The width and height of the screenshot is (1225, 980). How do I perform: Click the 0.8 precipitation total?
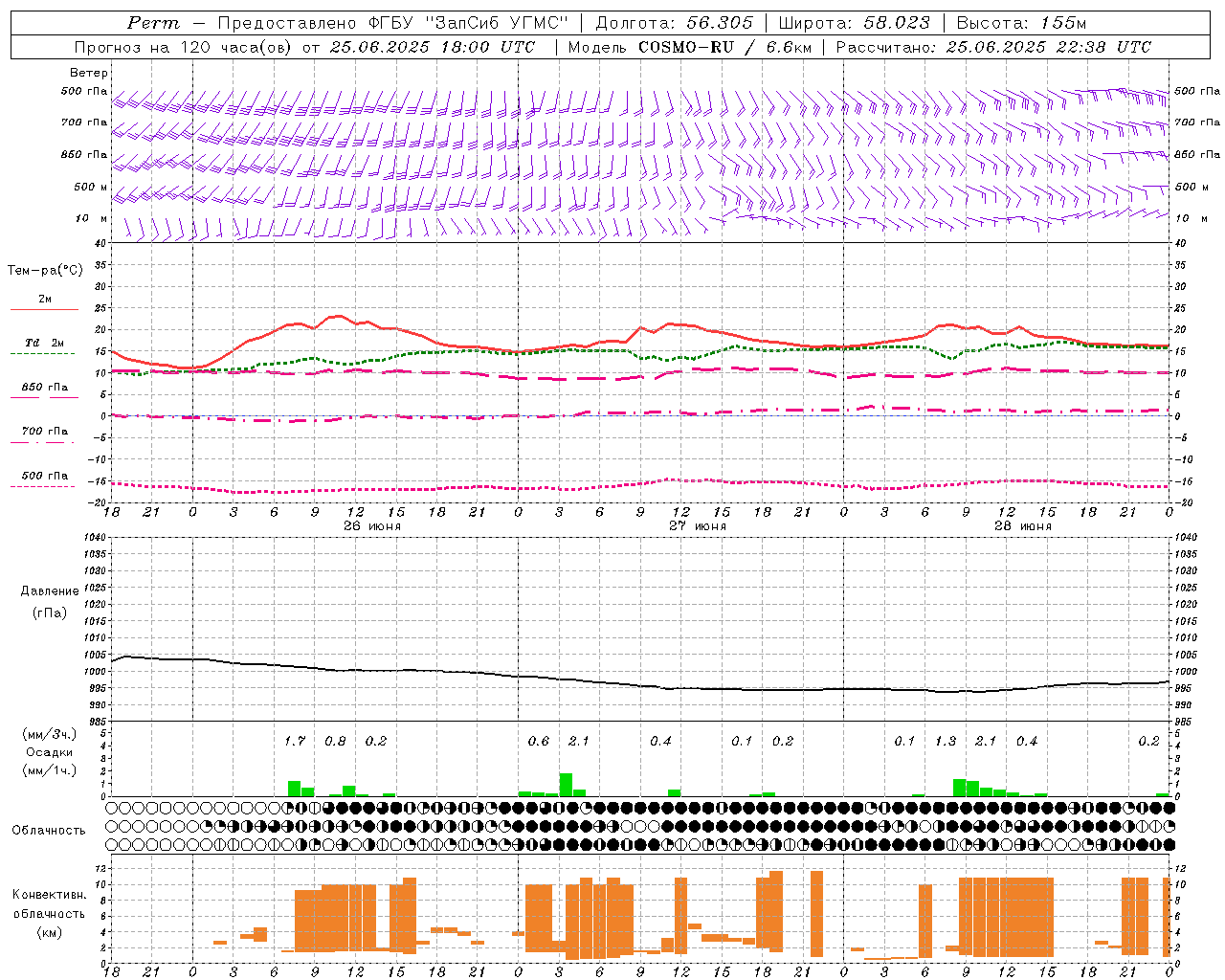point(335,741)
